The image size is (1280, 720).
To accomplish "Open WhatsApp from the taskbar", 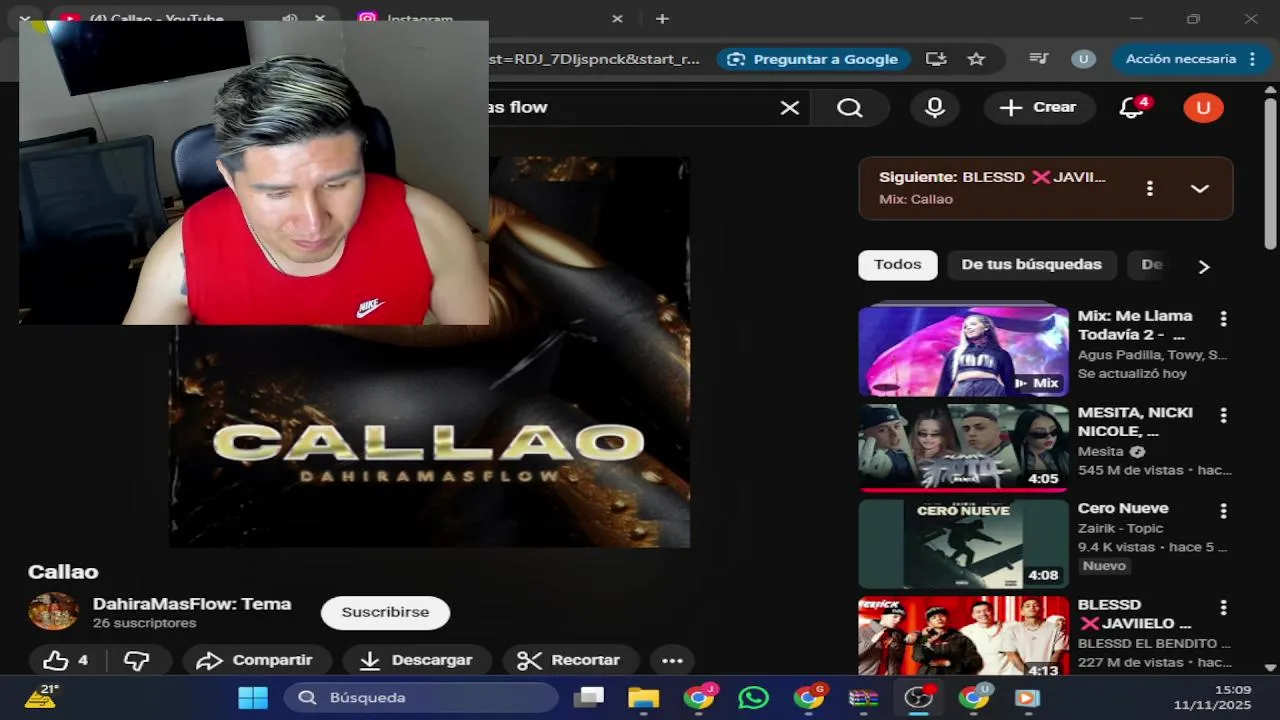I will (x=753, y=697).
